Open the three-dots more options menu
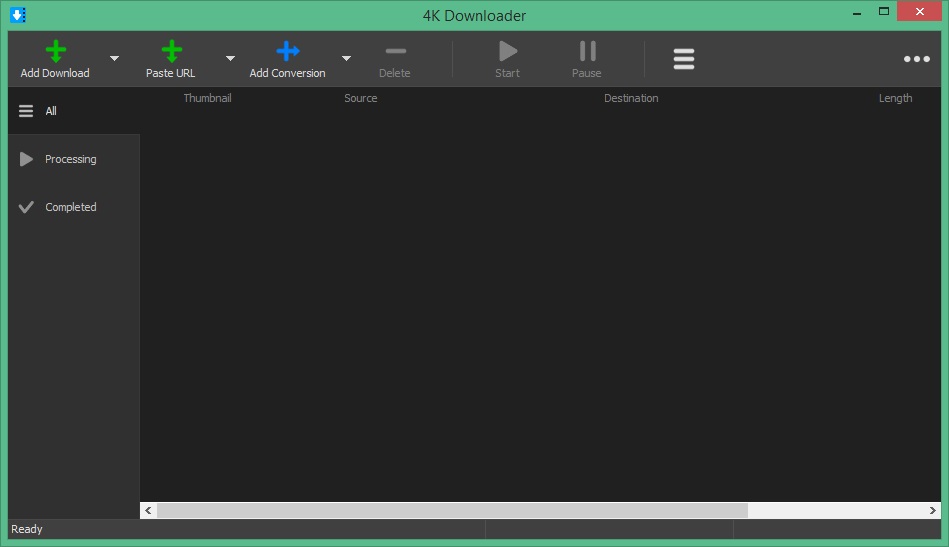949x547 pixels. coord(916,59)
